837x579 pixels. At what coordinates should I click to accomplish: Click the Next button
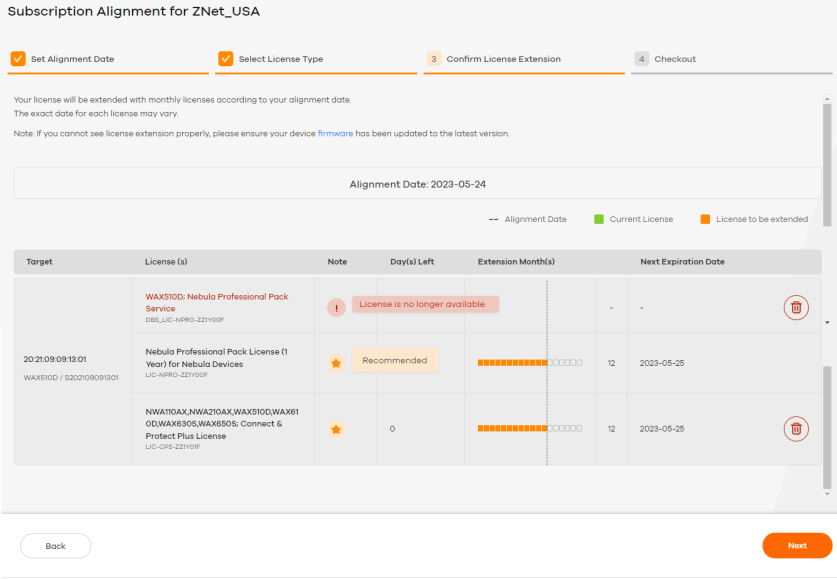tap(797, 545)
